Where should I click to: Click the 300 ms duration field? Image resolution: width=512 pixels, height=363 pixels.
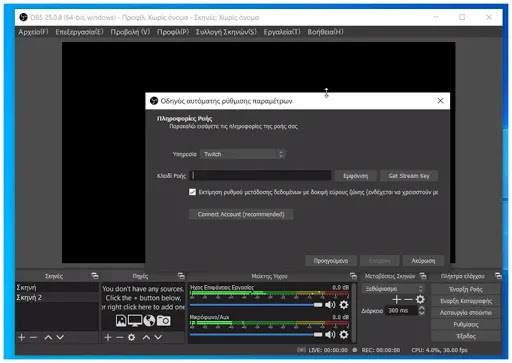point(401,310)
